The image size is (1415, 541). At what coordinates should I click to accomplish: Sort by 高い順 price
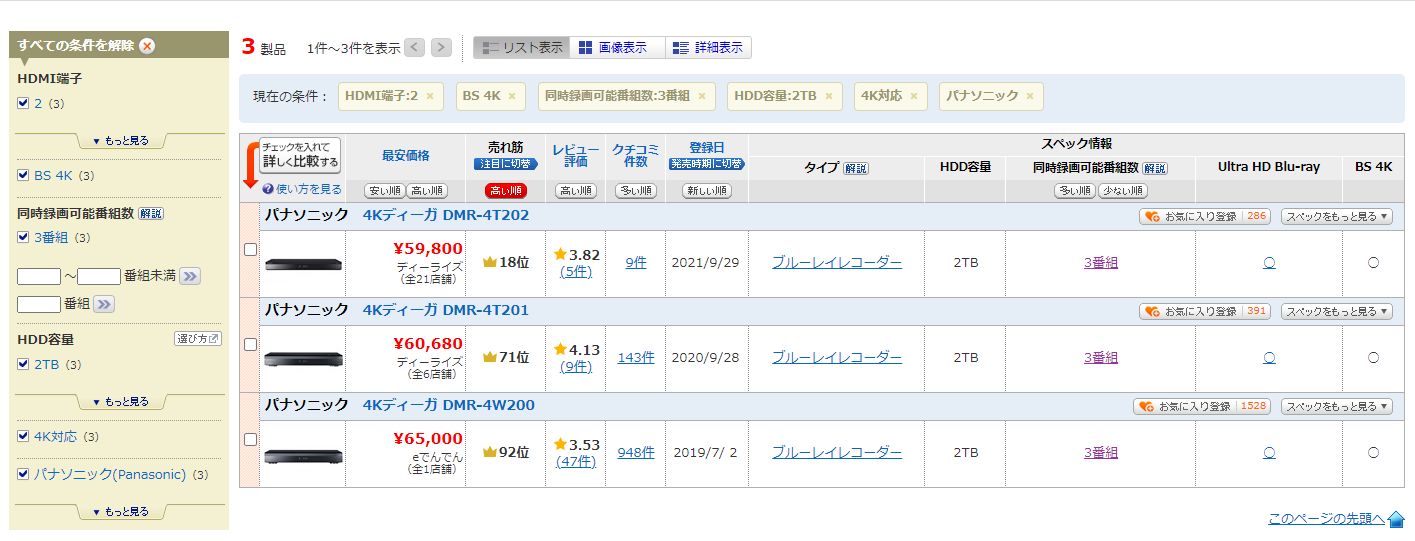(x=427, y=191)
